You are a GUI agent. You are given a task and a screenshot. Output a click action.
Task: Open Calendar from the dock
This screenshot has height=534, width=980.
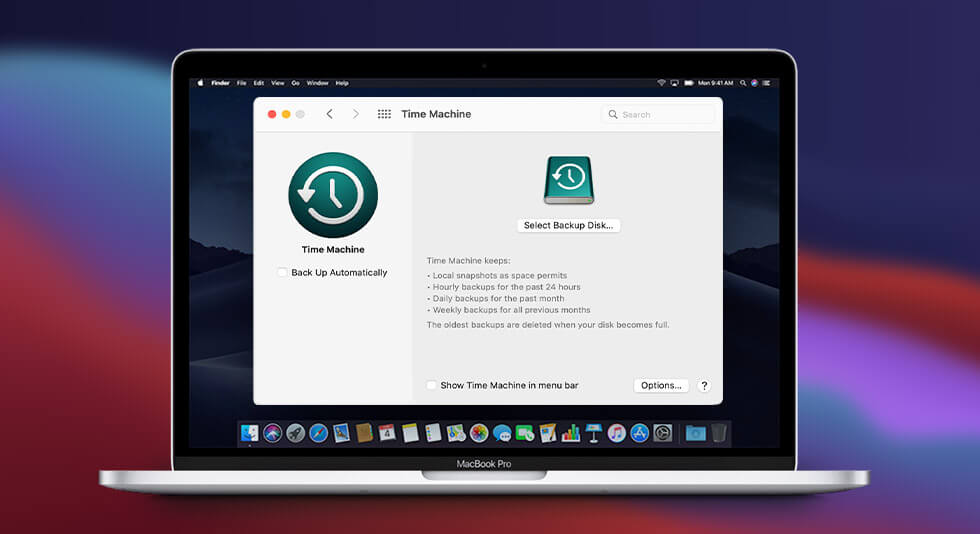point(387,433)
